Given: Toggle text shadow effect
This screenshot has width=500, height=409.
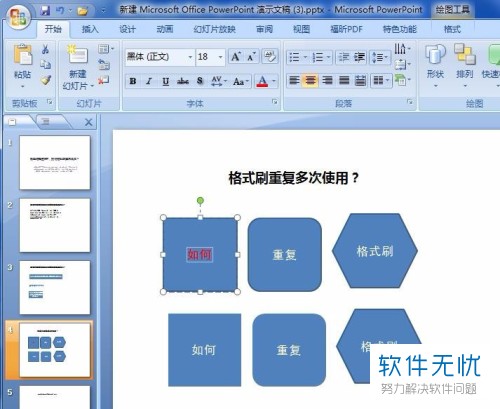Looking at the screenshot, I should pyautogui.click(x=200, y=81).
